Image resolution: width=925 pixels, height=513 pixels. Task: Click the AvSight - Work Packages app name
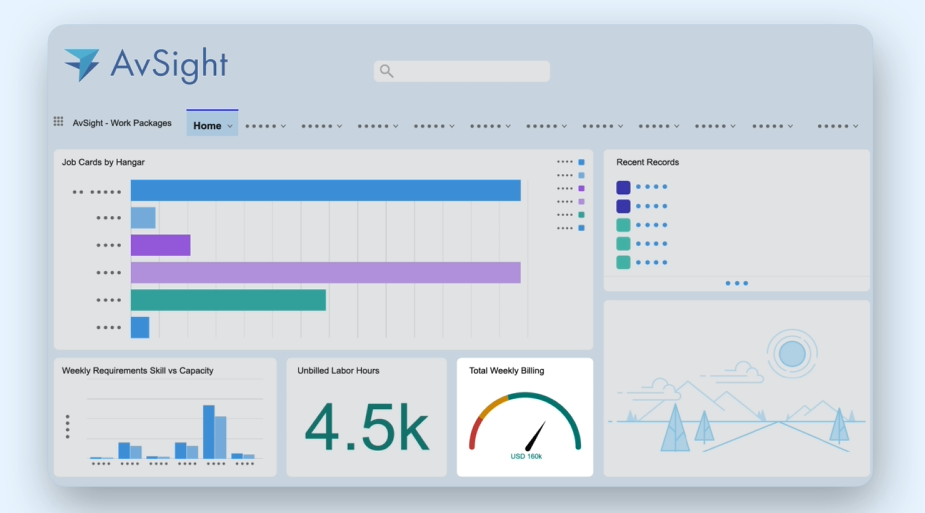pyautogui.click(x=122, y=123)
